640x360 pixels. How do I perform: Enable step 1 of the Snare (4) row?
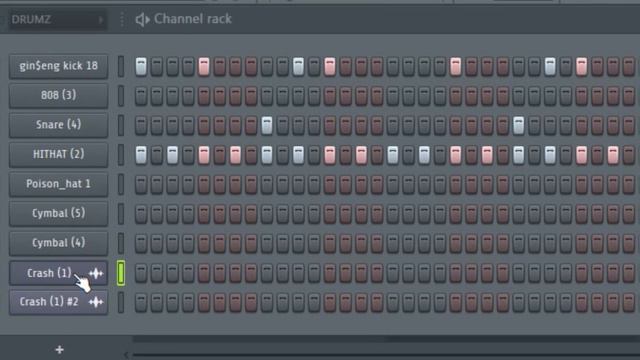click(x=141, y=125)
